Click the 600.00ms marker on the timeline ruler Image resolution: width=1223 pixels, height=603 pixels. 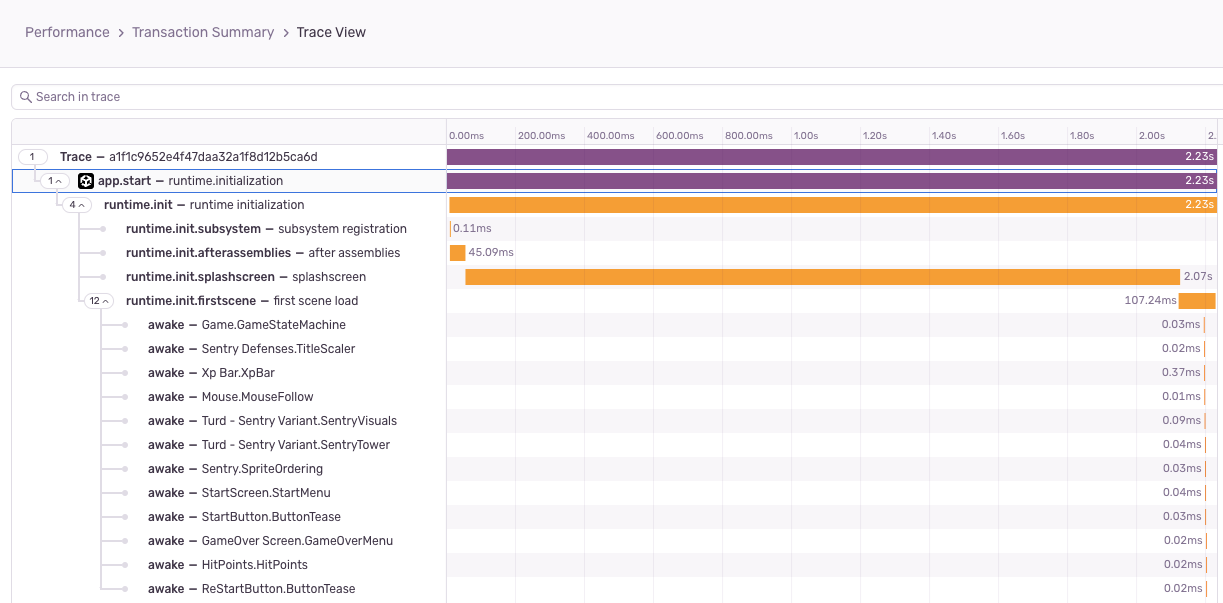click(680, 135)
